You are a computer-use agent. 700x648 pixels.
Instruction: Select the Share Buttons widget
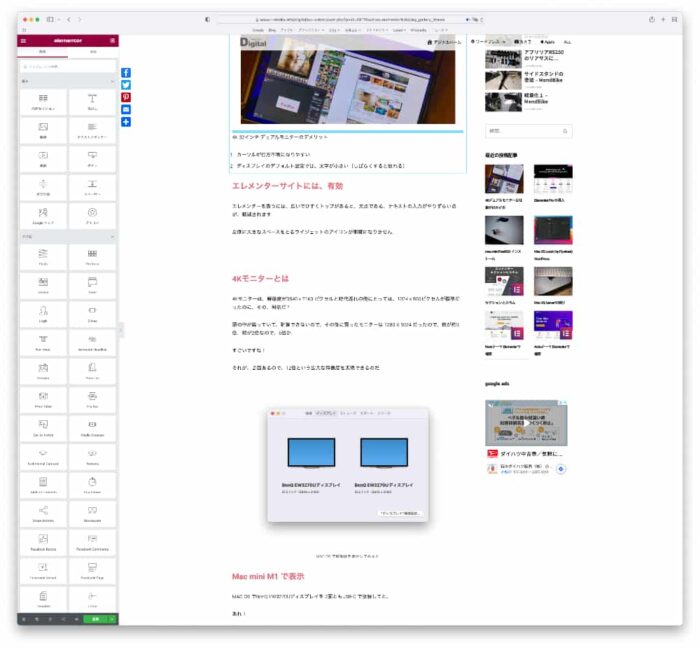(x=43, y=512)
